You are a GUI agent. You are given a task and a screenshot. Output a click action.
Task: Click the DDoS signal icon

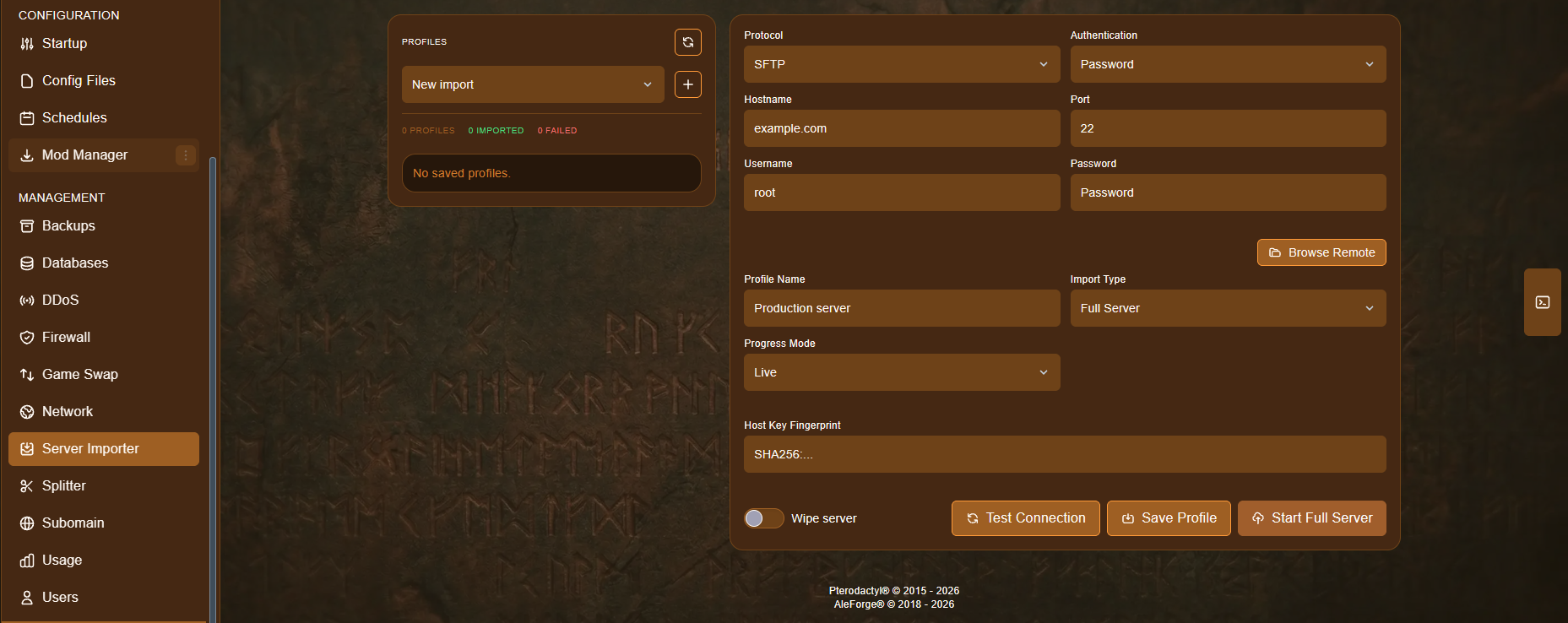(x=27, y=301)
